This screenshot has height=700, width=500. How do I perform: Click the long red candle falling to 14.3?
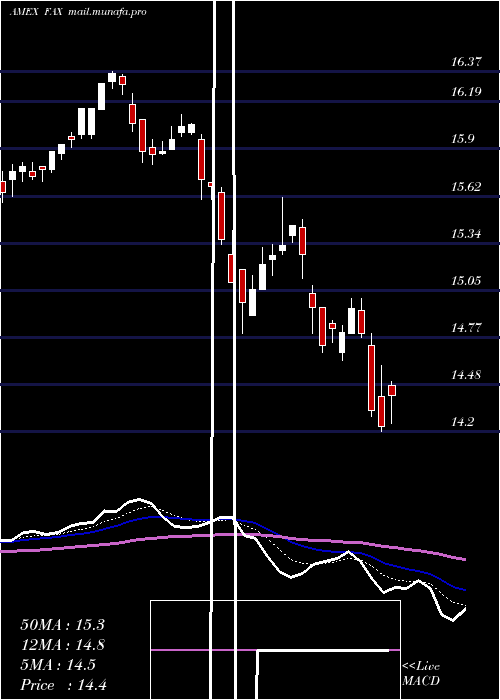point(371,378)
